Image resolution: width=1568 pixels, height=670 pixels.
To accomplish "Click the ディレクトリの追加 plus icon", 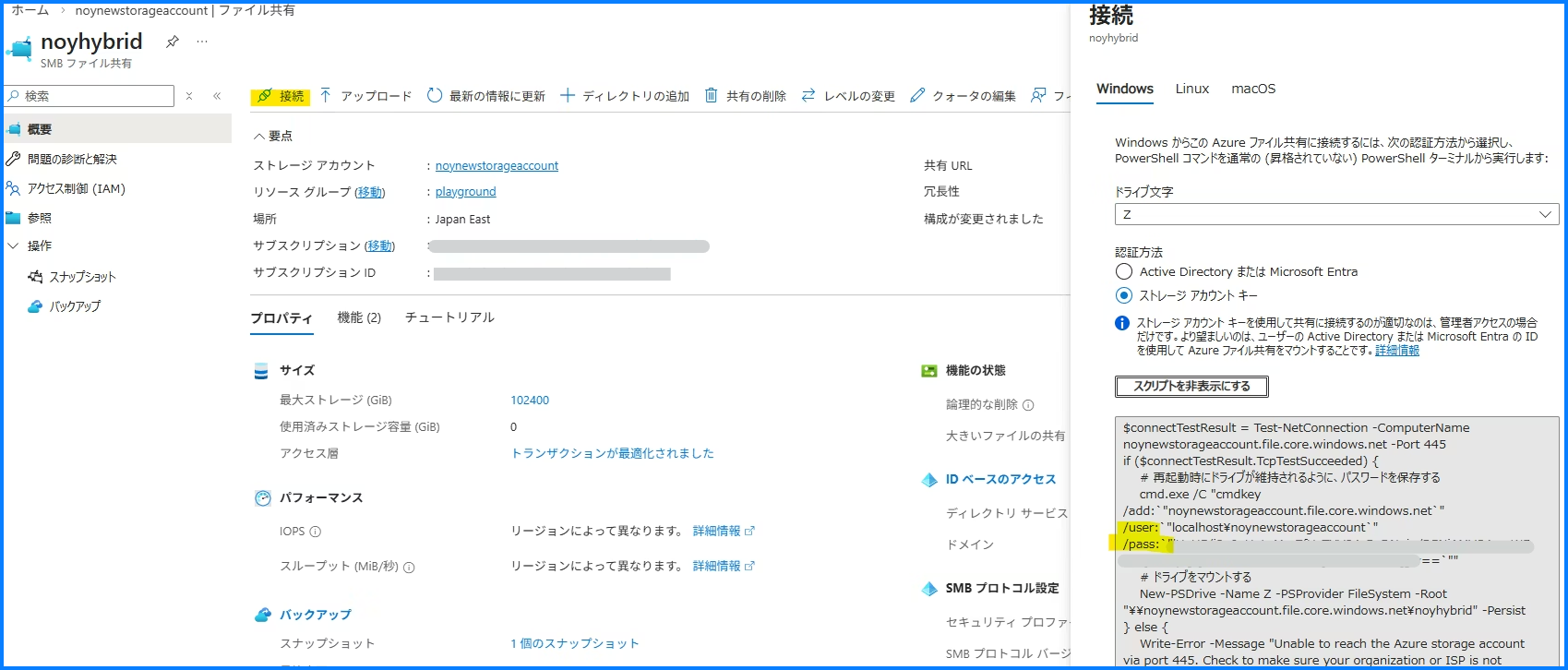I will (568, 96).
